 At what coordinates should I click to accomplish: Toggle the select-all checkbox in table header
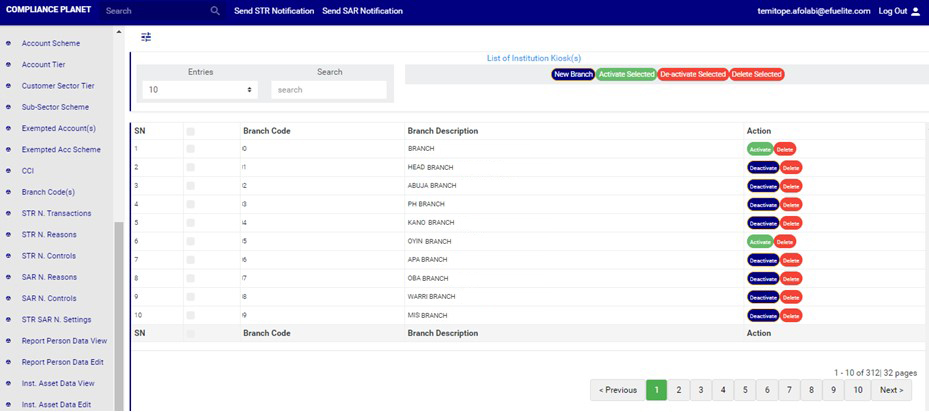click(191, 131)
